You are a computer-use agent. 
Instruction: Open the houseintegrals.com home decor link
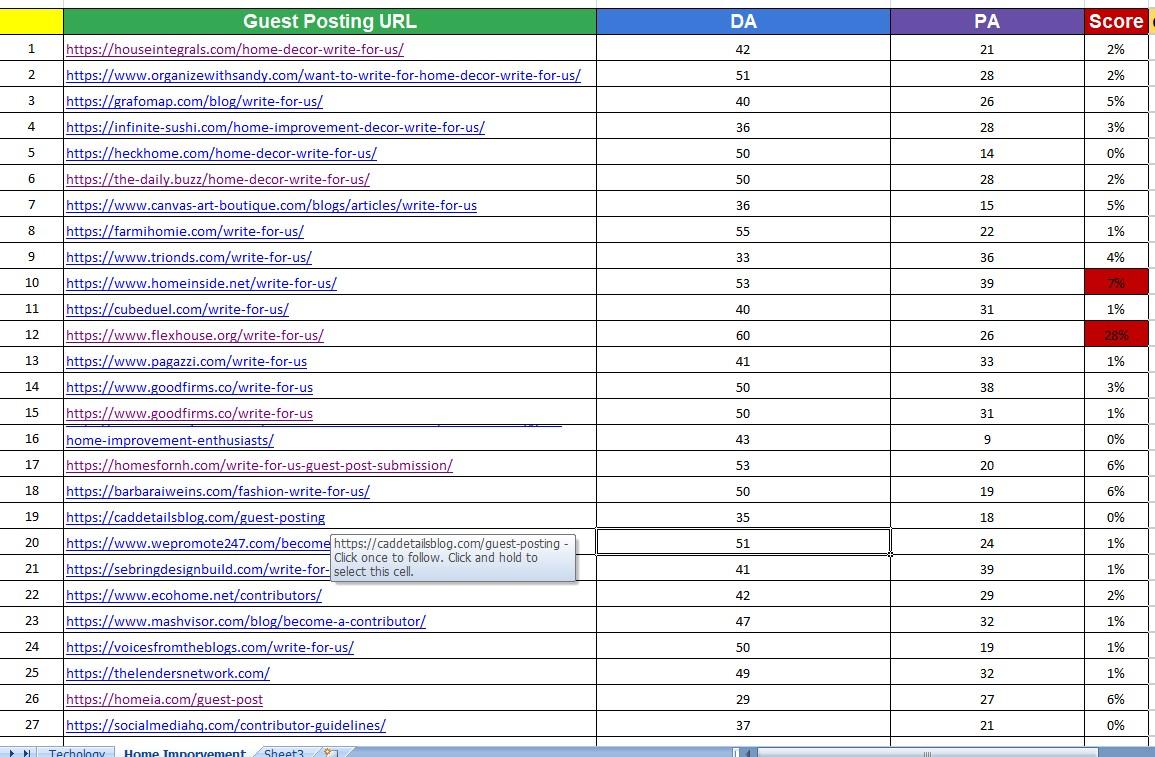tap(235, 49)
